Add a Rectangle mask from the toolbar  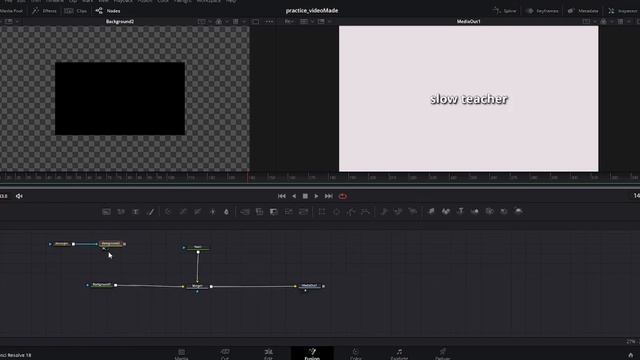pos(322,211)
